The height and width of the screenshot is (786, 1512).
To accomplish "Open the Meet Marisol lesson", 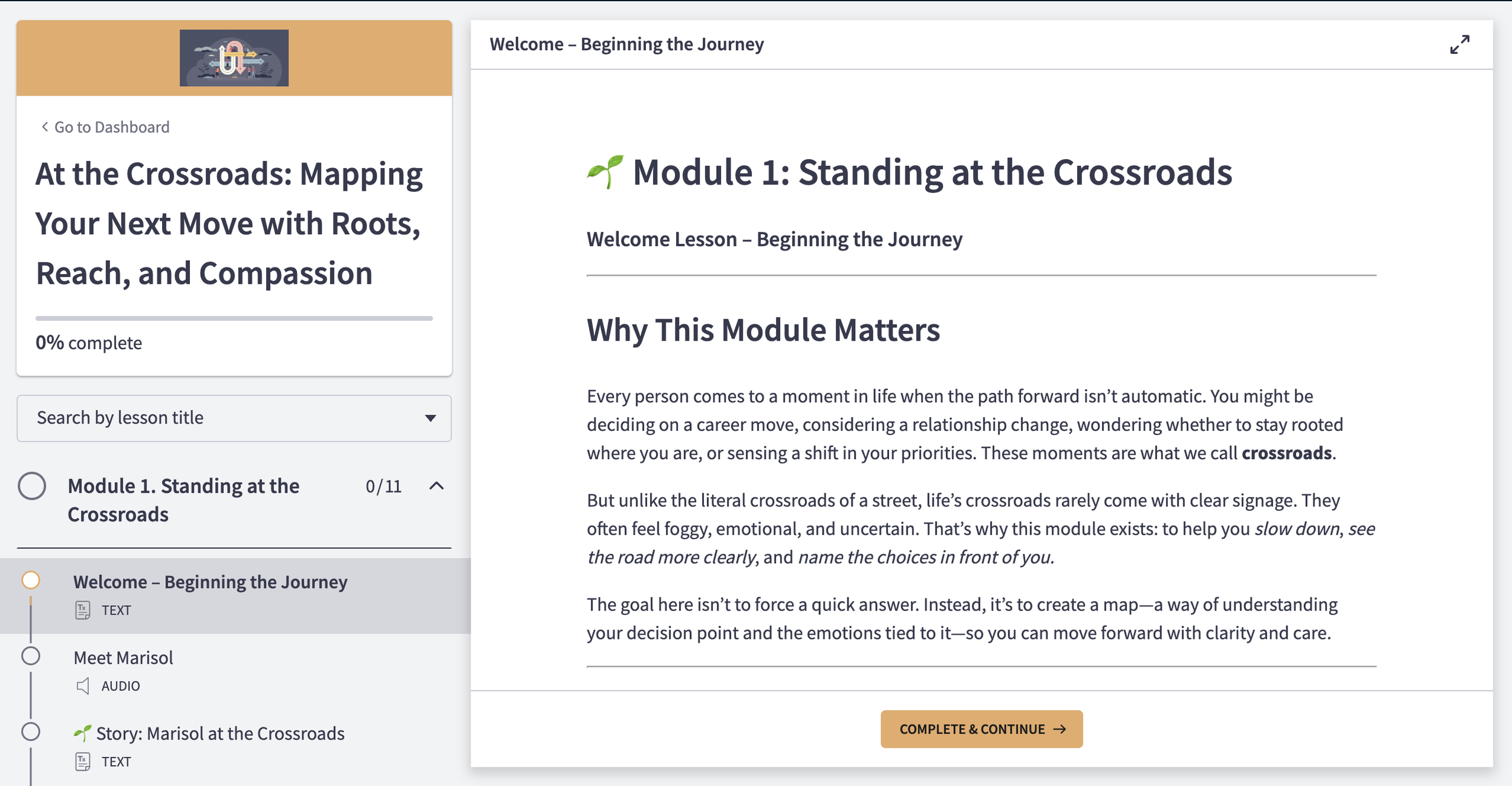I will [123, 658].
